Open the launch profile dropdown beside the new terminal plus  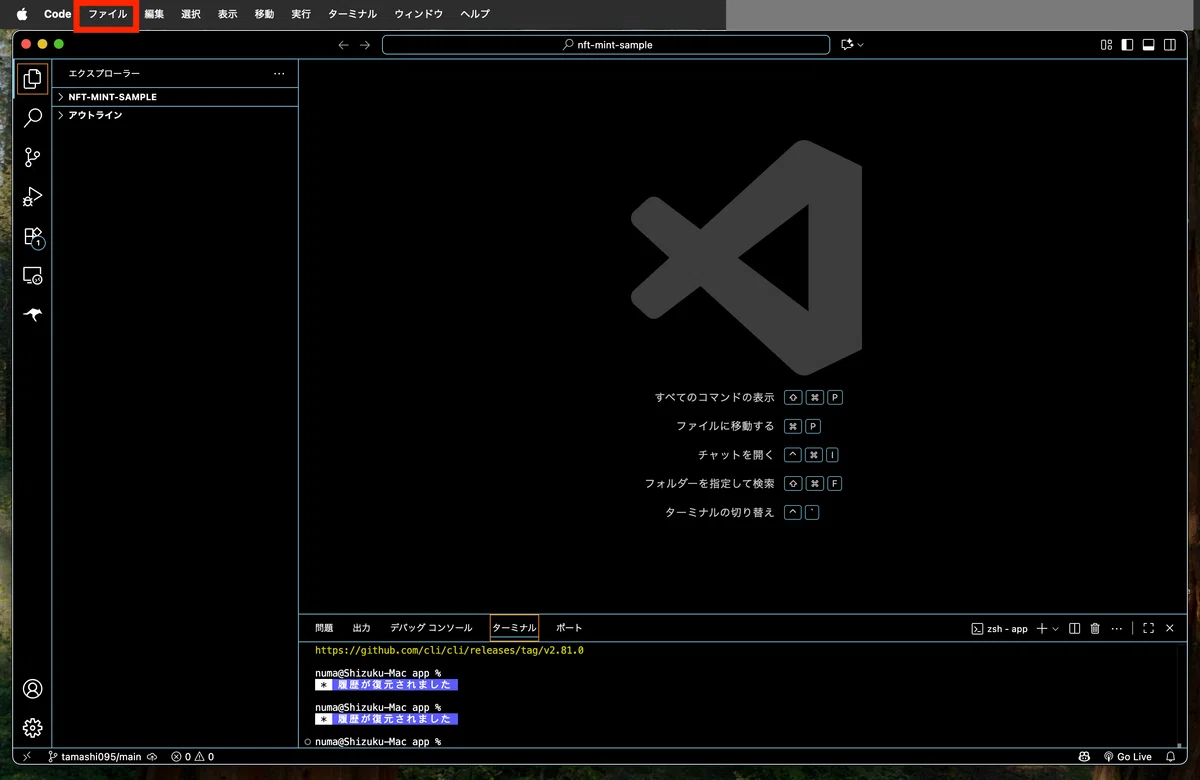tap(1056, 628)
